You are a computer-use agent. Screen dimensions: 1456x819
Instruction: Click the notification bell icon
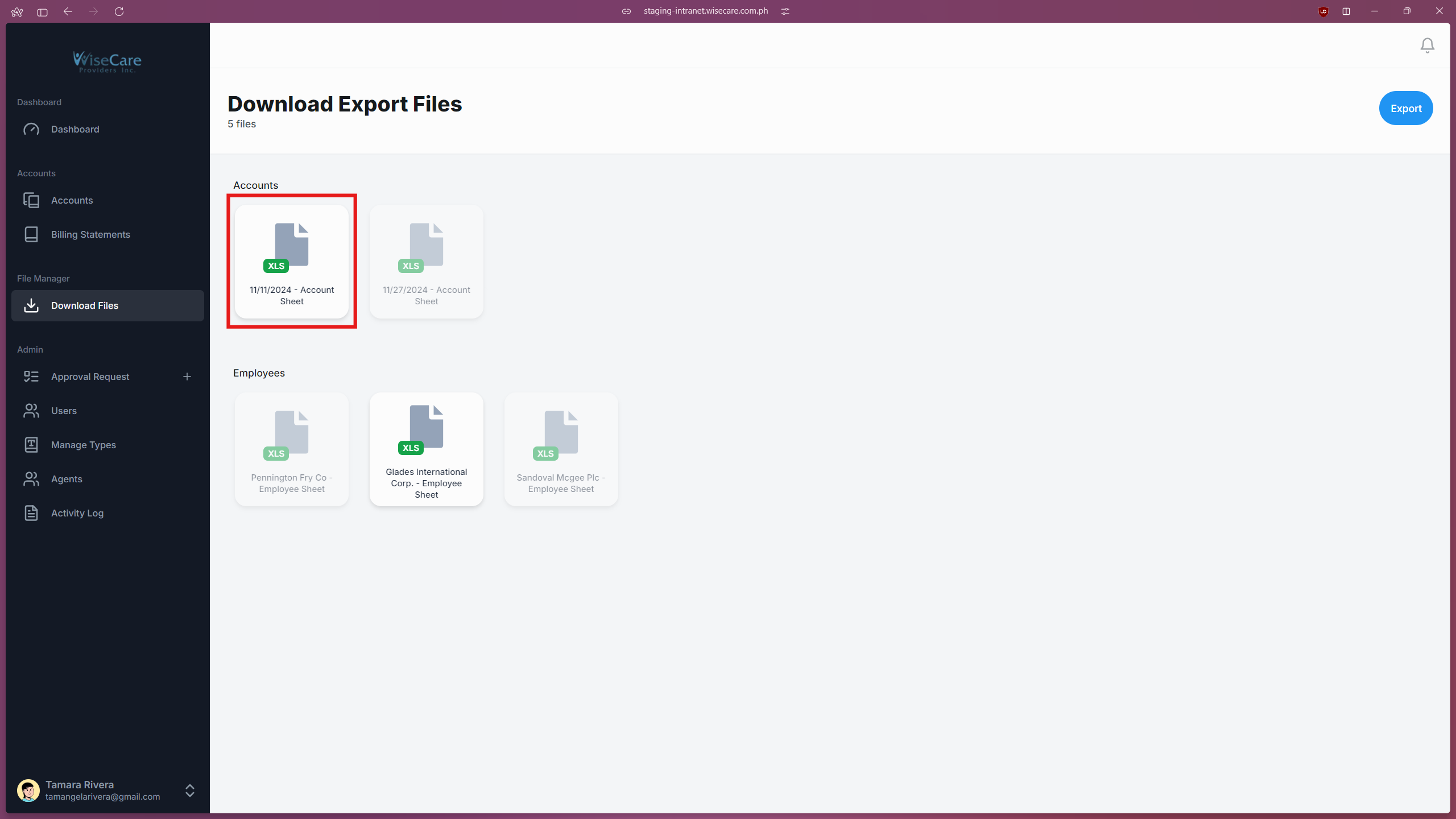[1427, 45]
